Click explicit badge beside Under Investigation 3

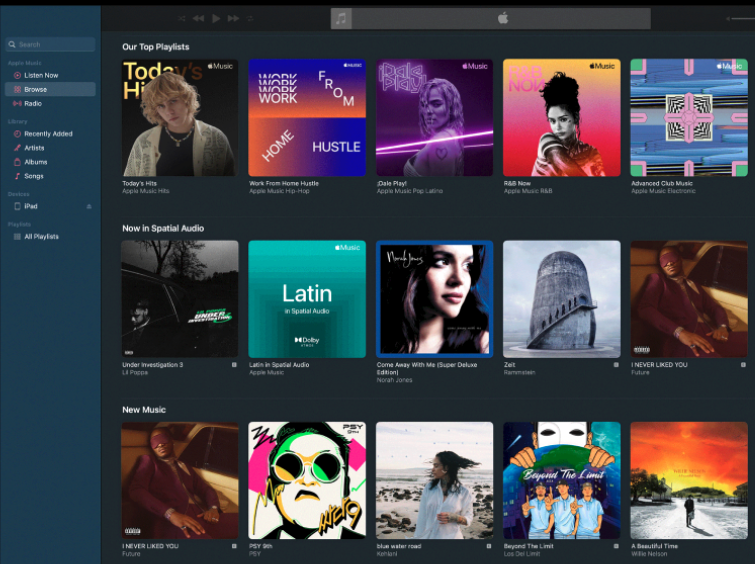pos(234,365)
